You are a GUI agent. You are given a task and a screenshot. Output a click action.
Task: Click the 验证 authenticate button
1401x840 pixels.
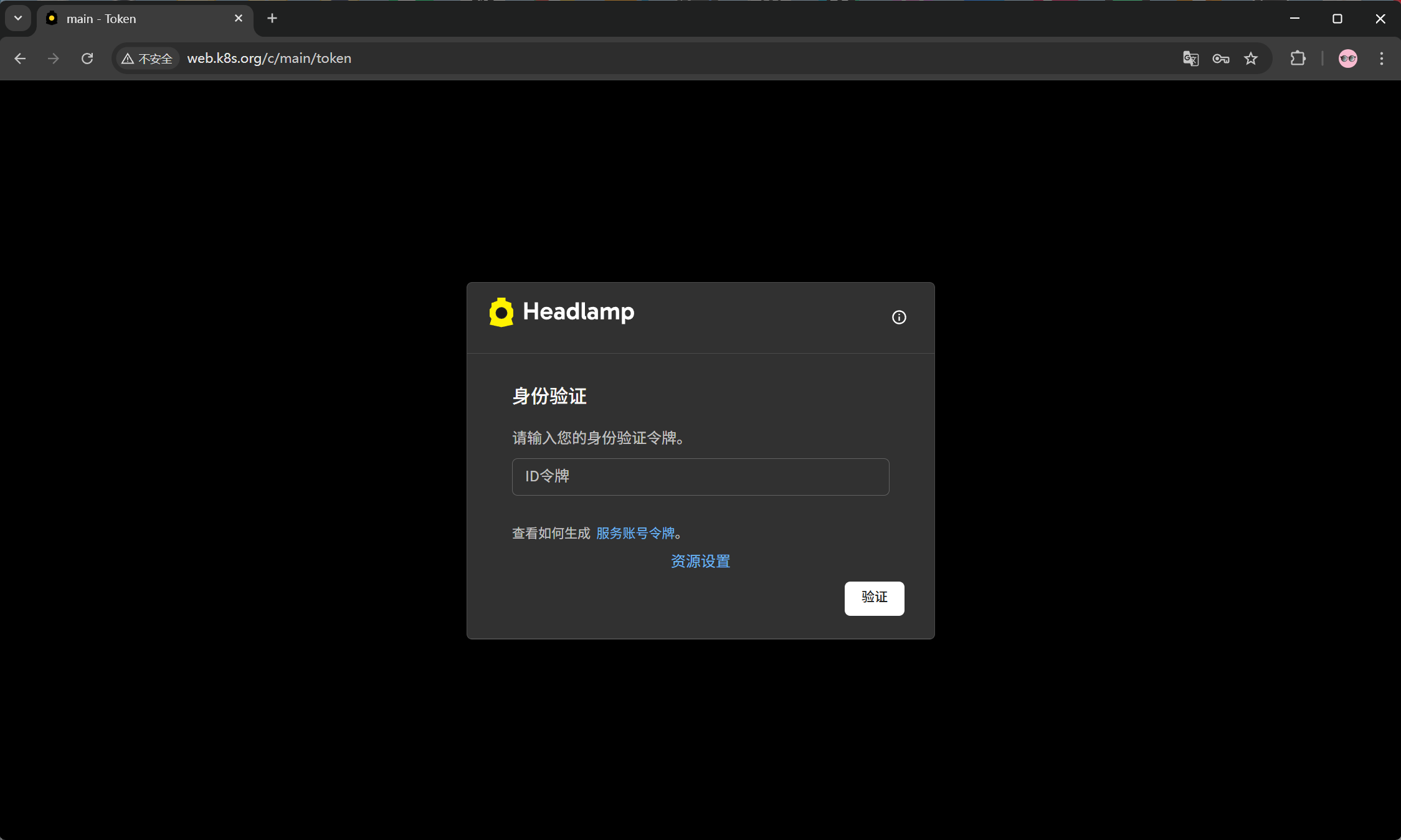[x=874, y=598]
